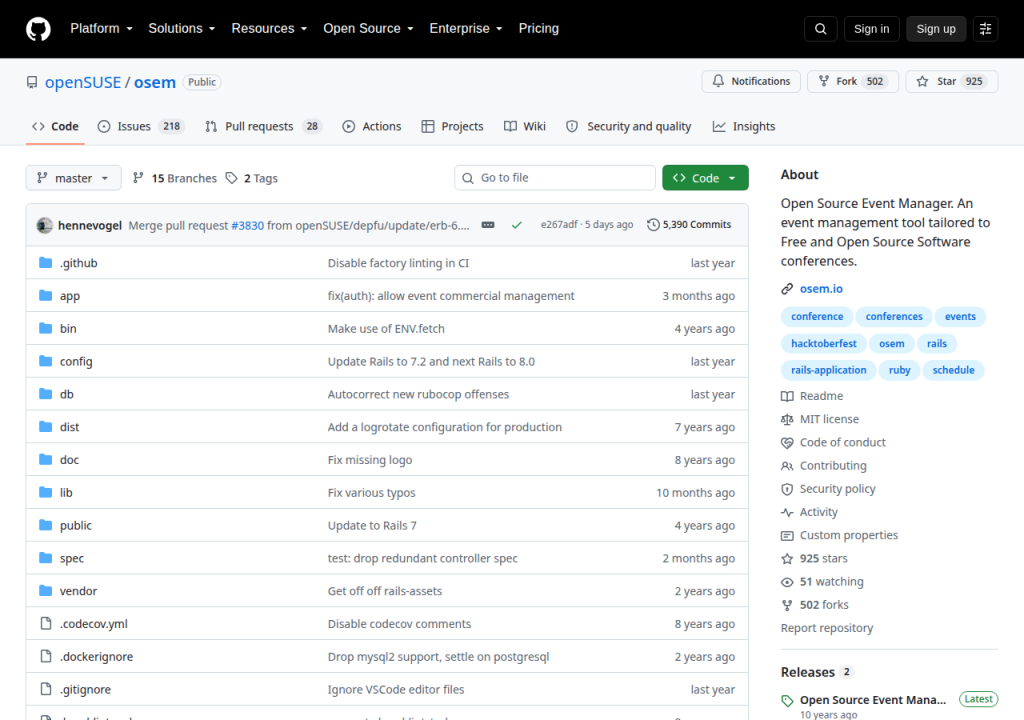Switch to the Projects tab
Viewport: 1024px width, 720px height.
click(x=453, y=126)
